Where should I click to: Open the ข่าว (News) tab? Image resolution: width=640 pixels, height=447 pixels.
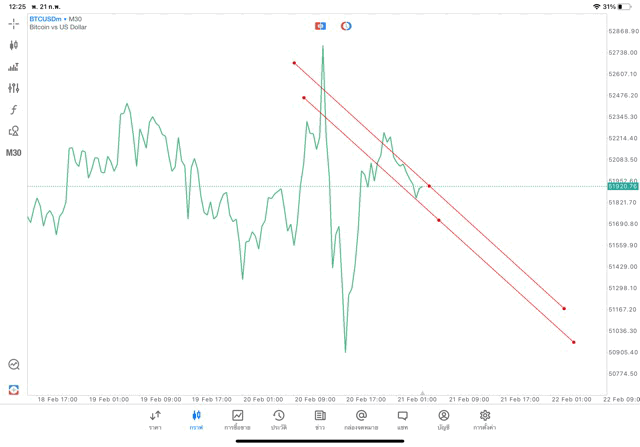[320, 419]
